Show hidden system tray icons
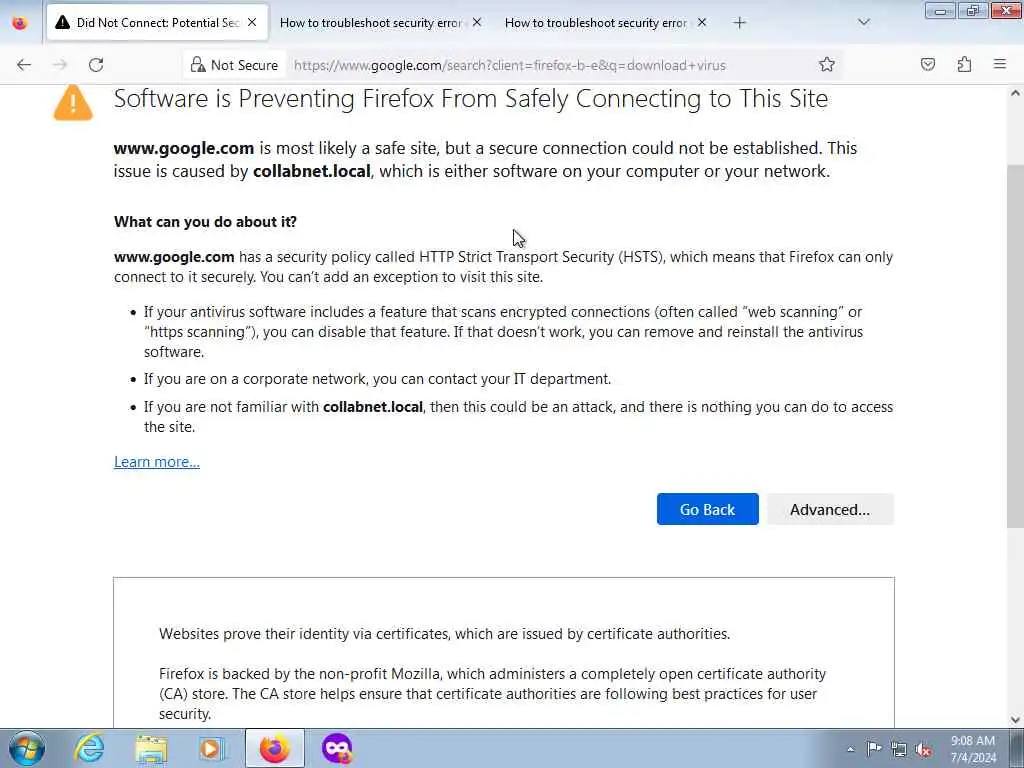Image resolution: width=1024 pixels, height=768 pixels. [x=850, y=749]
